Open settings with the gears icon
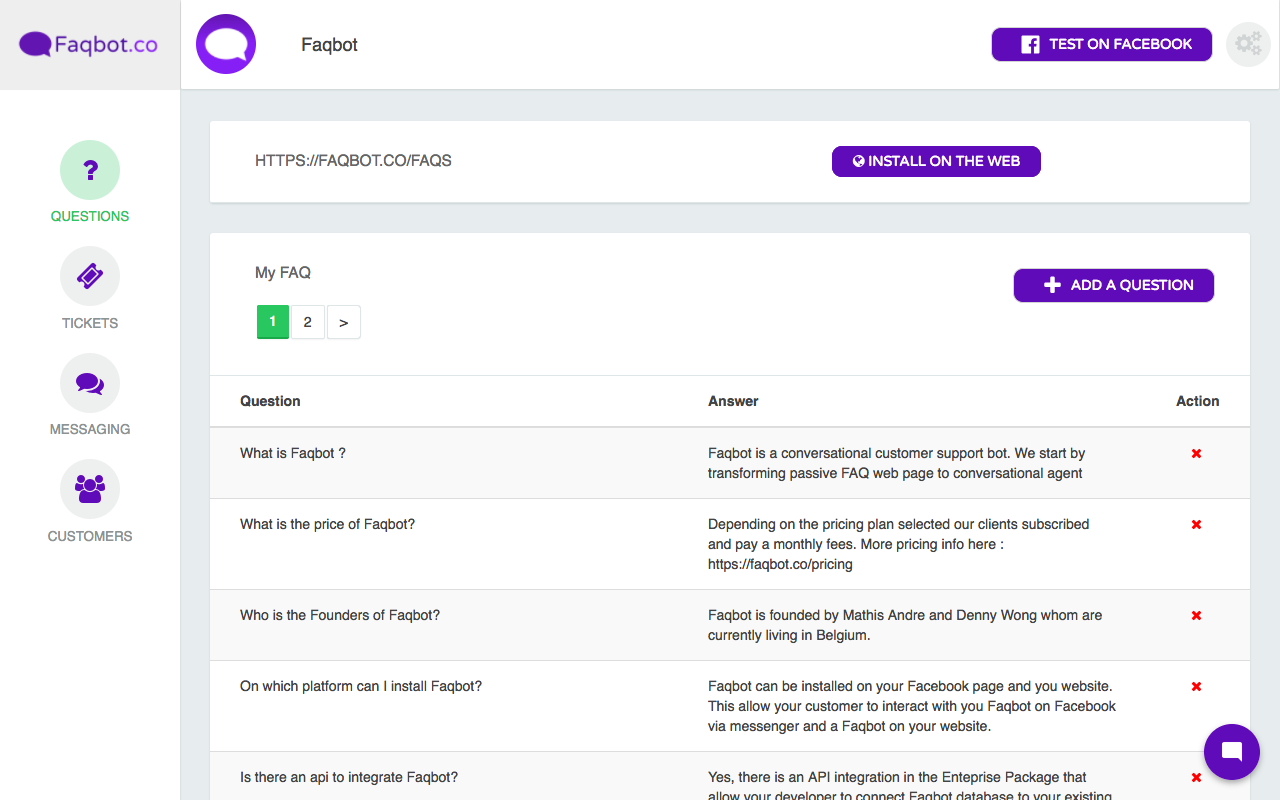The height and width of the screenshot is (800, 1280). pos(1248,44)
